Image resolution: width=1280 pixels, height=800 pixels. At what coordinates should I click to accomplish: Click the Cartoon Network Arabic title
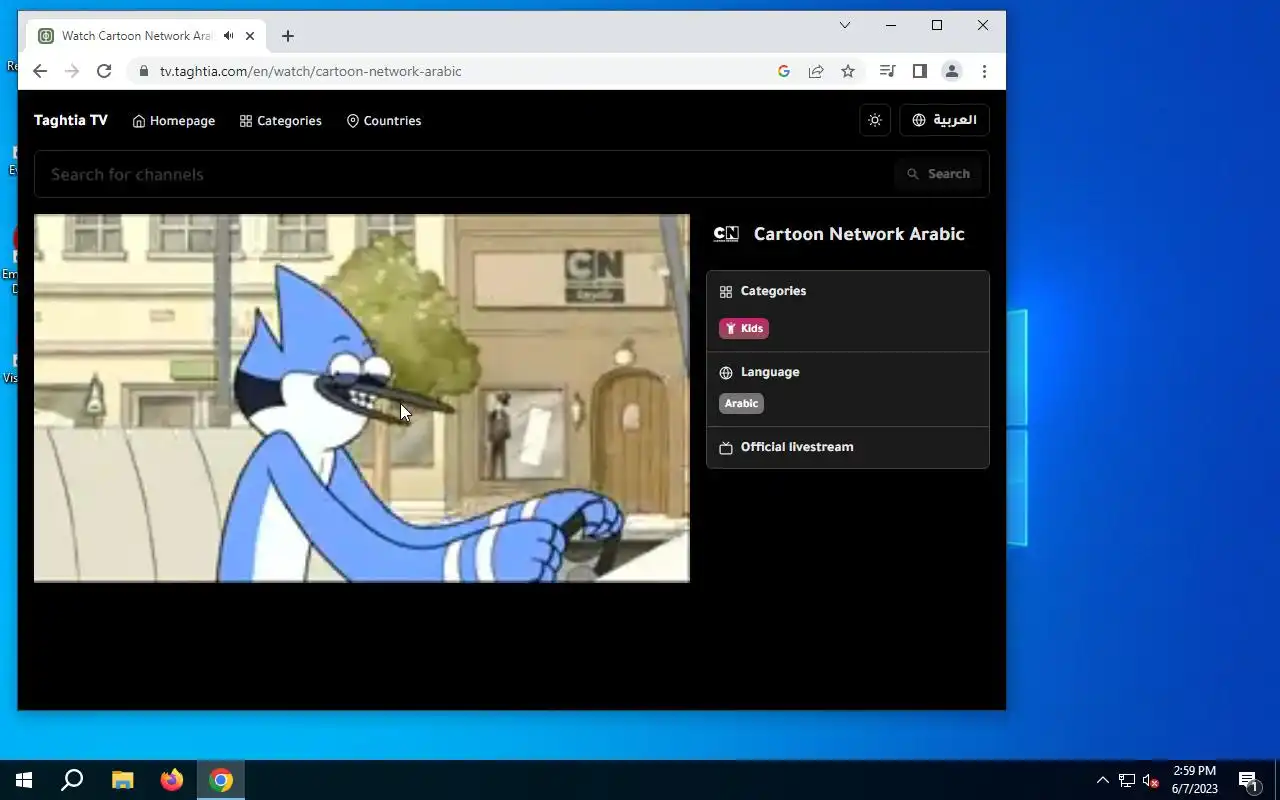pyautogui.click(x=859, y=234)
